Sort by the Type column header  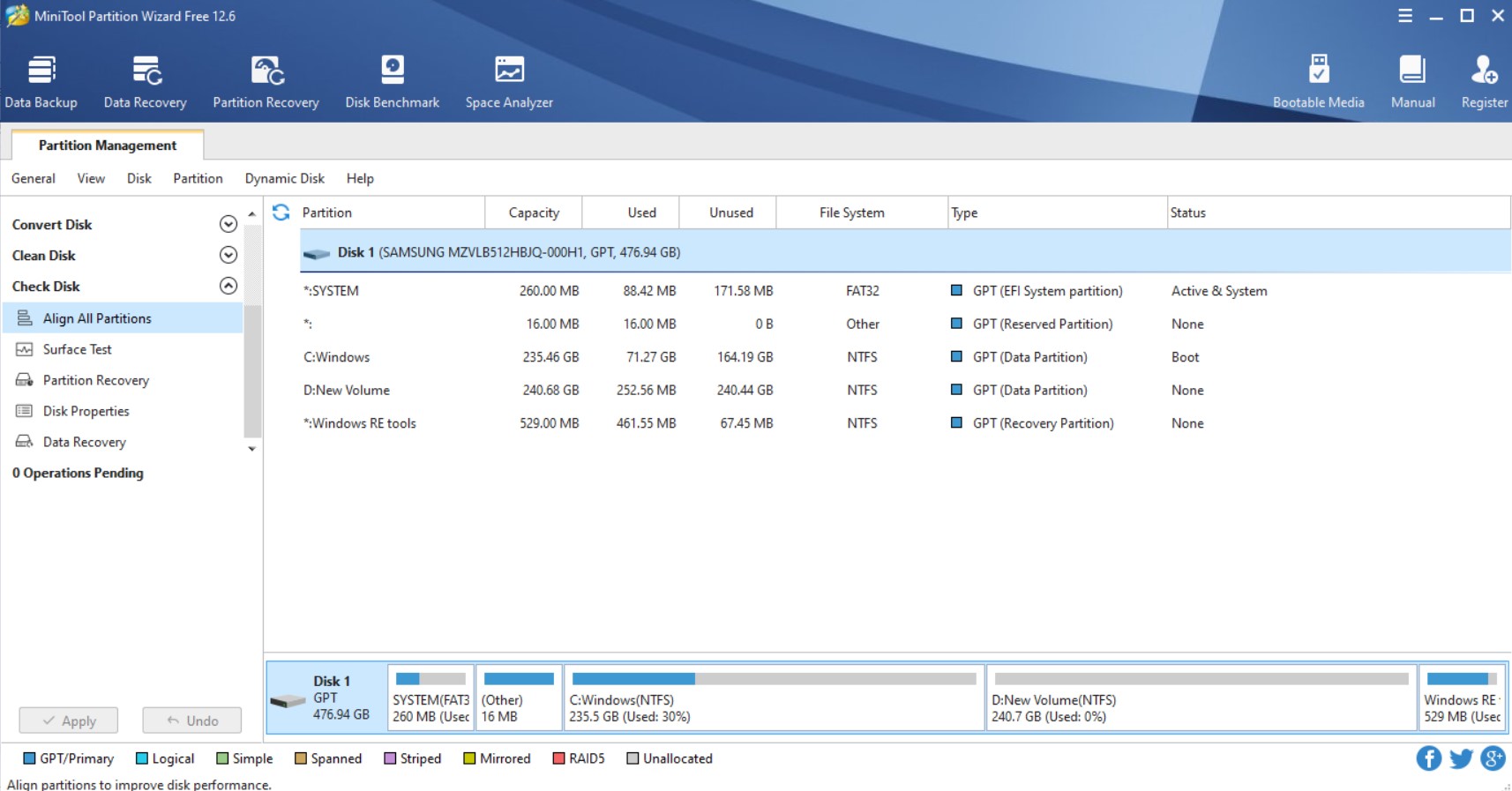1057,213
